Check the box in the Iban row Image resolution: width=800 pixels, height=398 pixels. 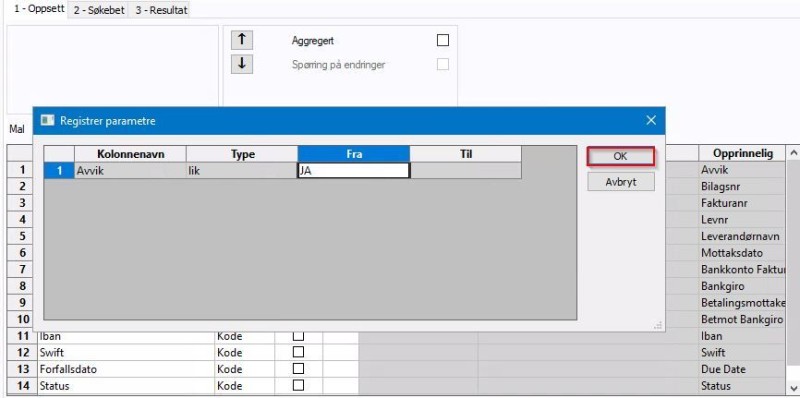(x=298, y=336)
